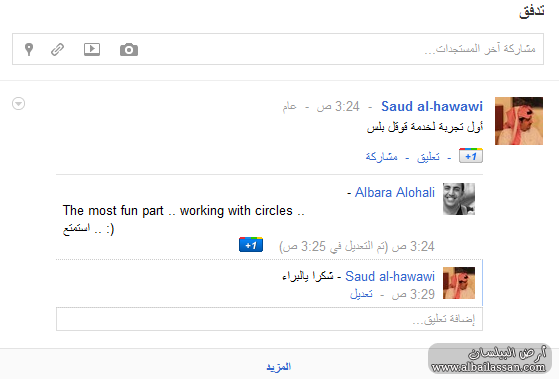This screenshot has width=559, height=379.
Task: Click the 3:24 ص post timestamp
Action: pyautogui.click(x=338, y=106)
